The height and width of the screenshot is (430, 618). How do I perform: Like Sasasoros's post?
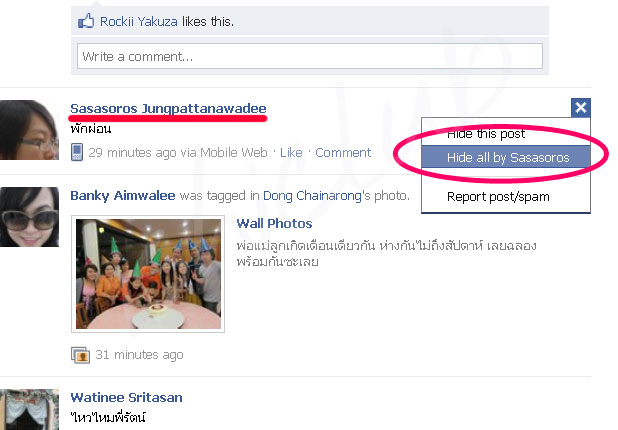click(291, 153)
